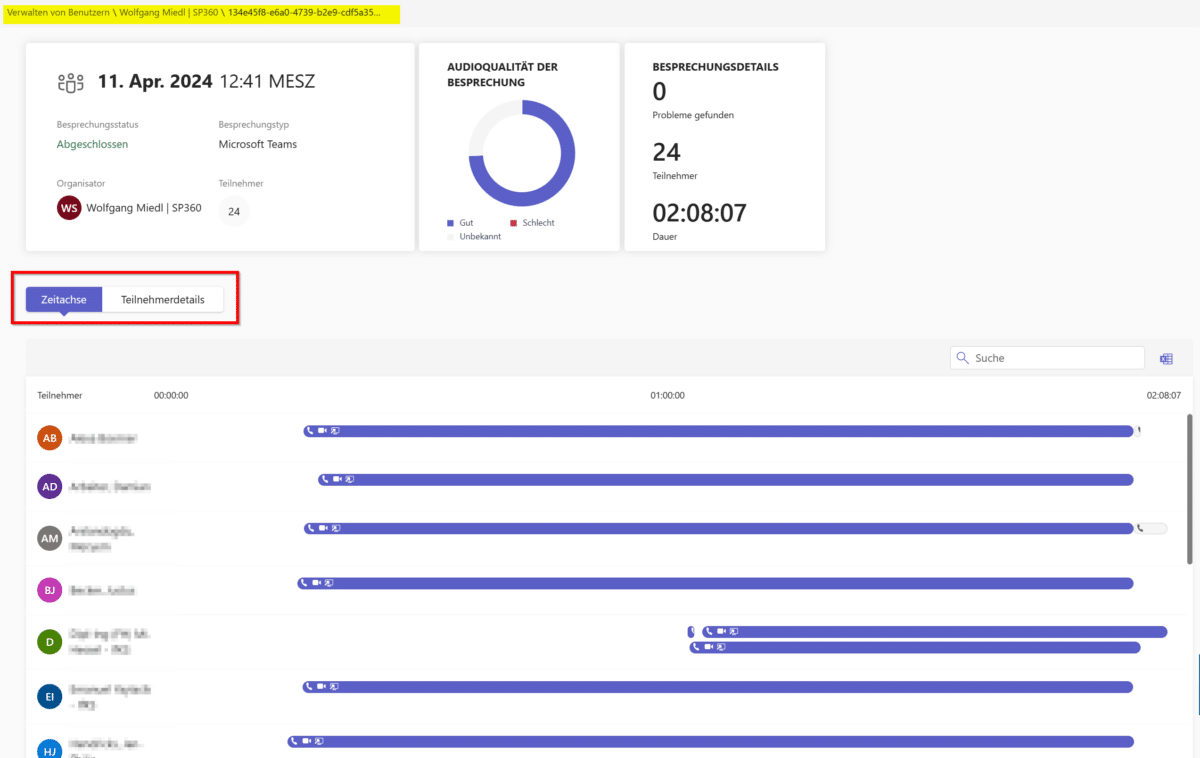The height and width of the screenshot is (758, 1200).
Task: Click the 'Gut' legend color swatch
Action: point(451,223)
